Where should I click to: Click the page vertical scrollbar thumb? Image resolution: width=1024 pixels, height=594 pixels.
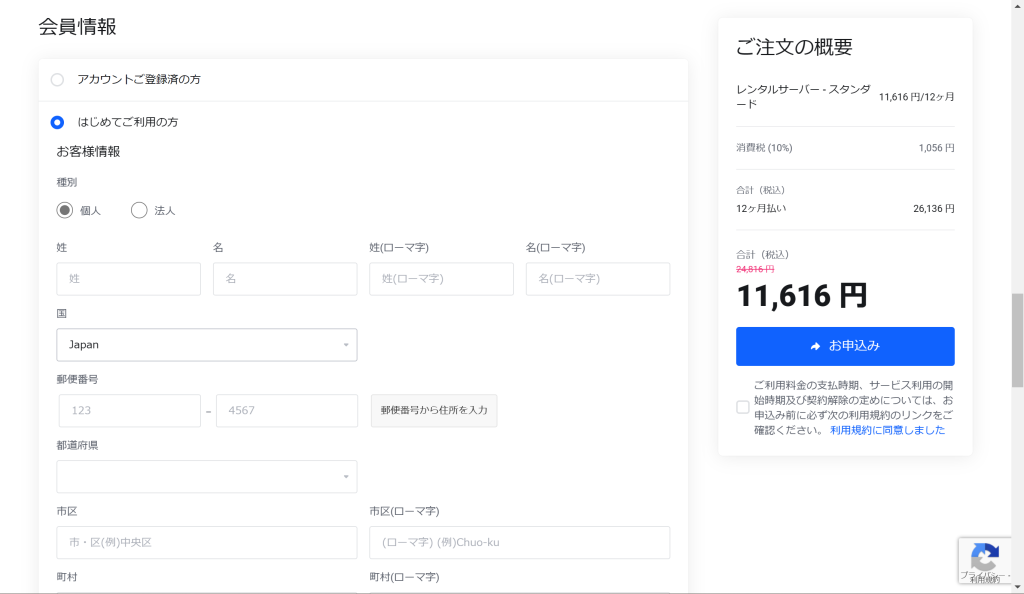[1017, 340]
